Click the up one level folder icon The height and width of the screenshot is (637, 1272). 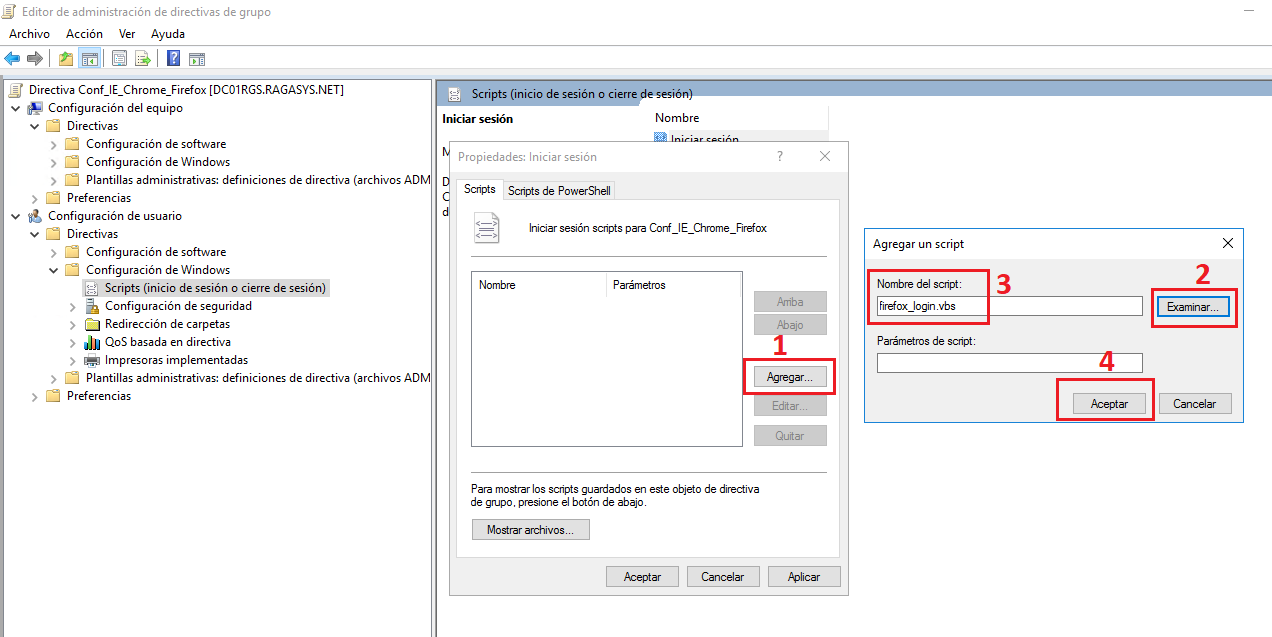point(65,57)
